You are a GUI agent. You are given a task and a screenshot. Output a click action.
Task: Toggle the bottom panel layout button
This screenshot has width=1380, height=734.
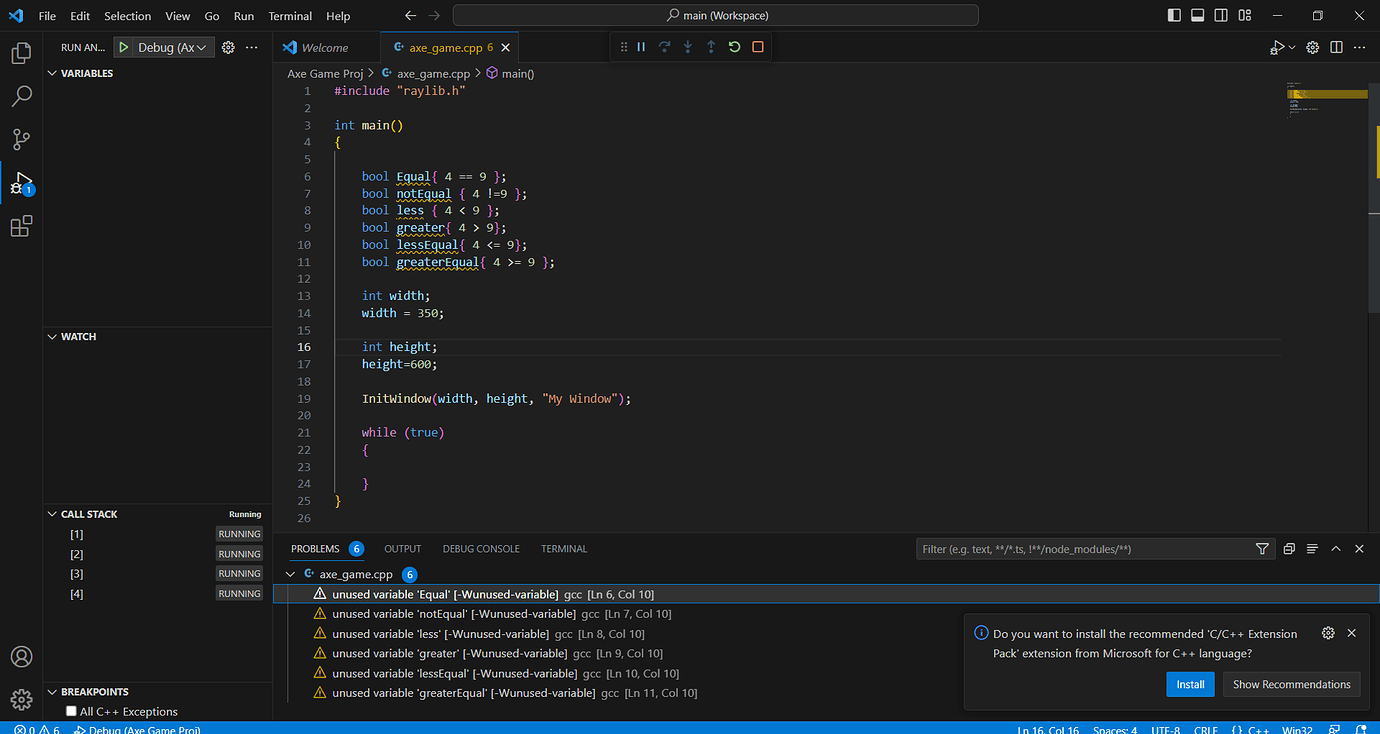pos(1198,16)
